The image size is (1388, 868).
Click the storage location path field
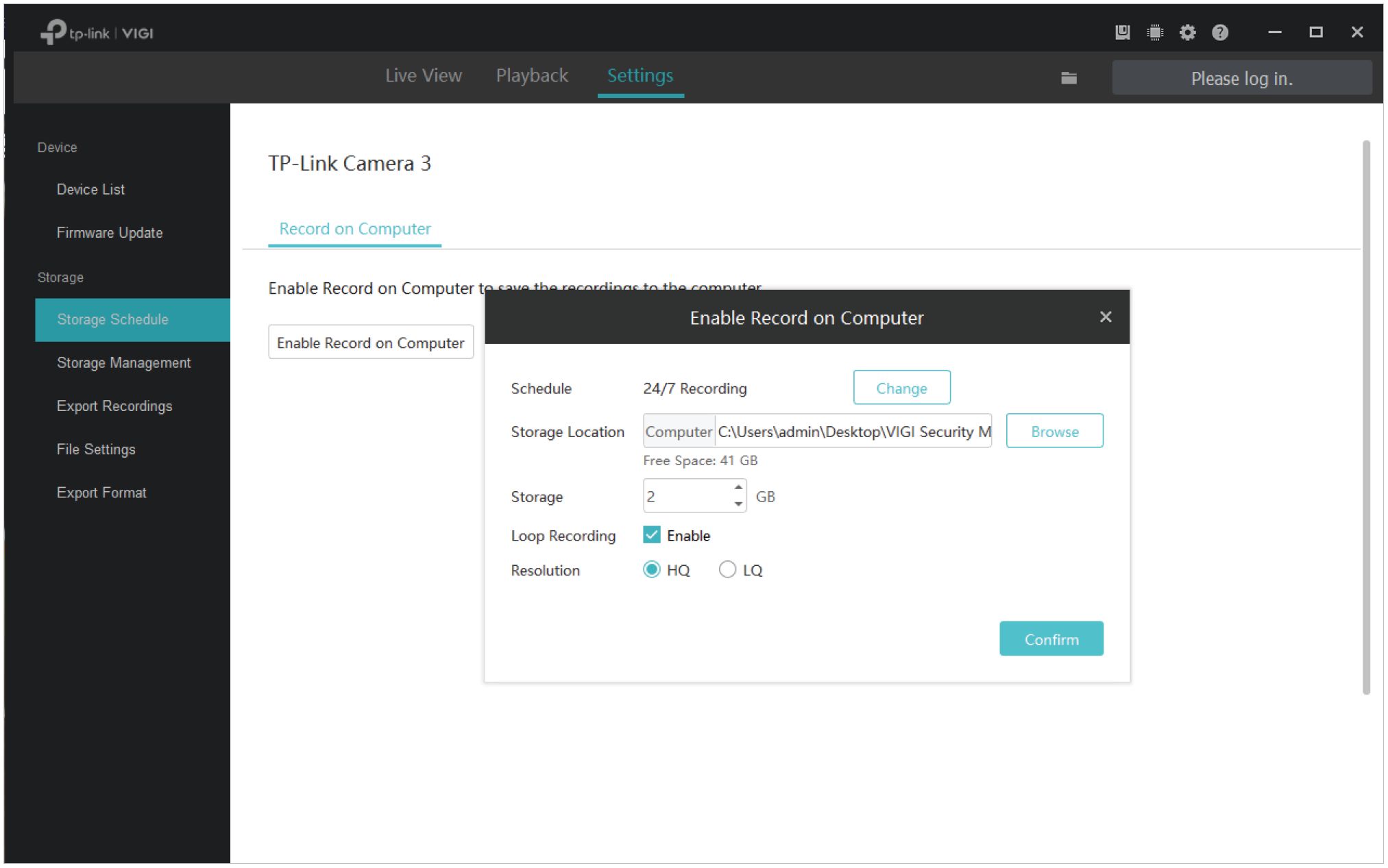[853, 432]
